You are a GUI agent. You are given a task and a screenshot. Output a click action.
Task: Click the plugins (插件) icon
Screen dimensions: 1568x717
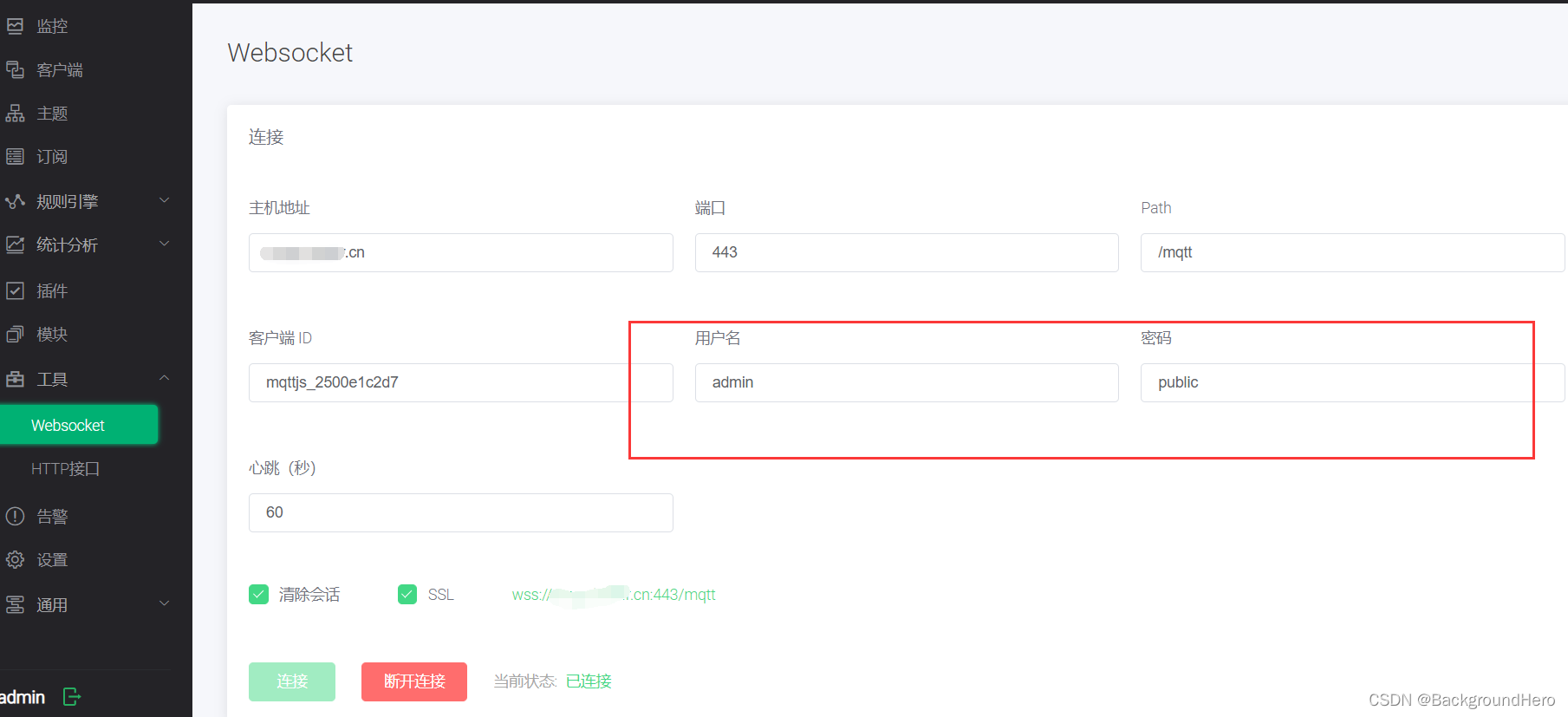[x=15, y=290]
